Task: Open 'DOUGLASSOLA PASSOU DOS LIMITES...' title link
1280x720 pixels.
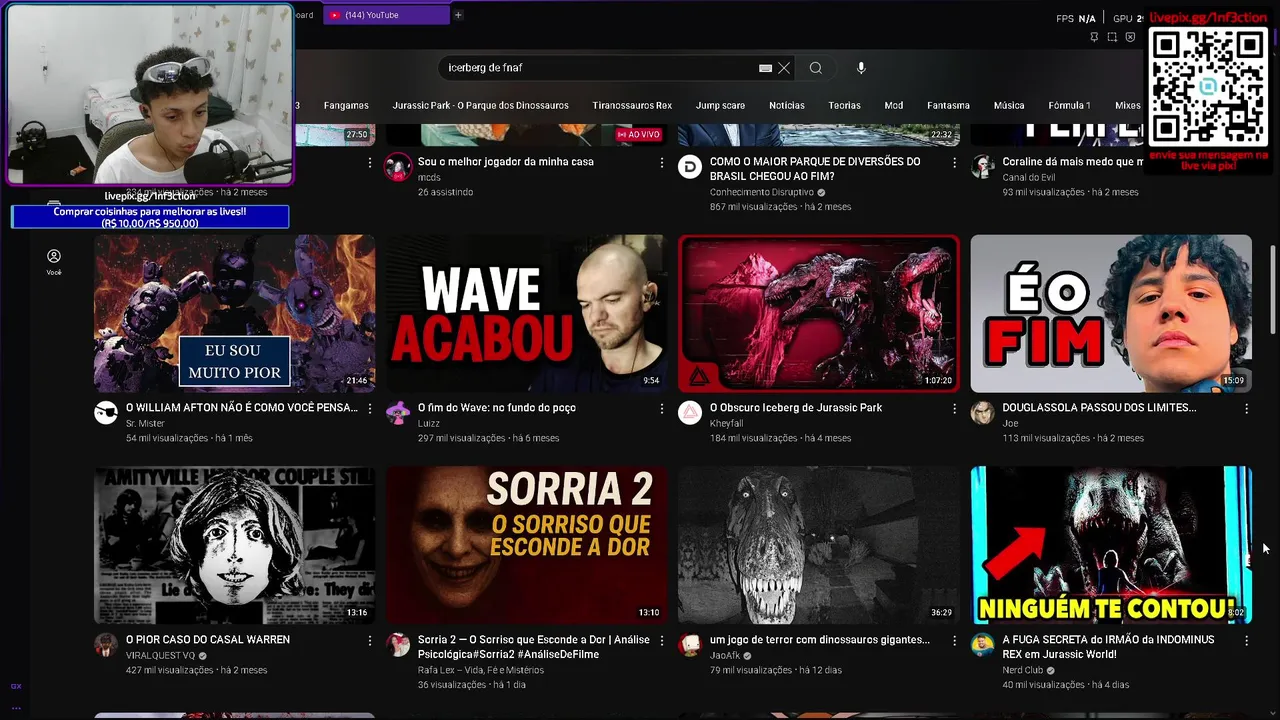Action: coord(1099,408)
